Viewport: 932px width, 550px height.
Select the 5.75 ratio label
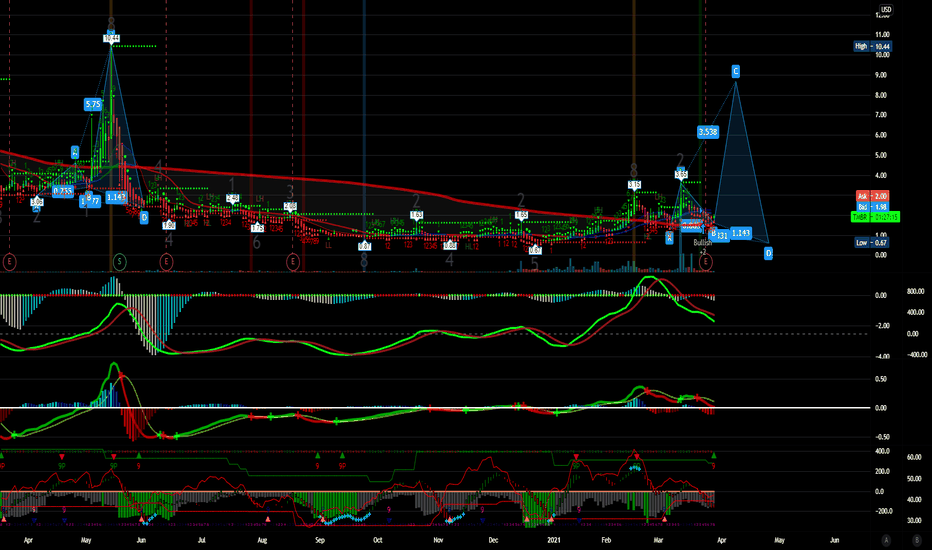[x=93, y=105]
